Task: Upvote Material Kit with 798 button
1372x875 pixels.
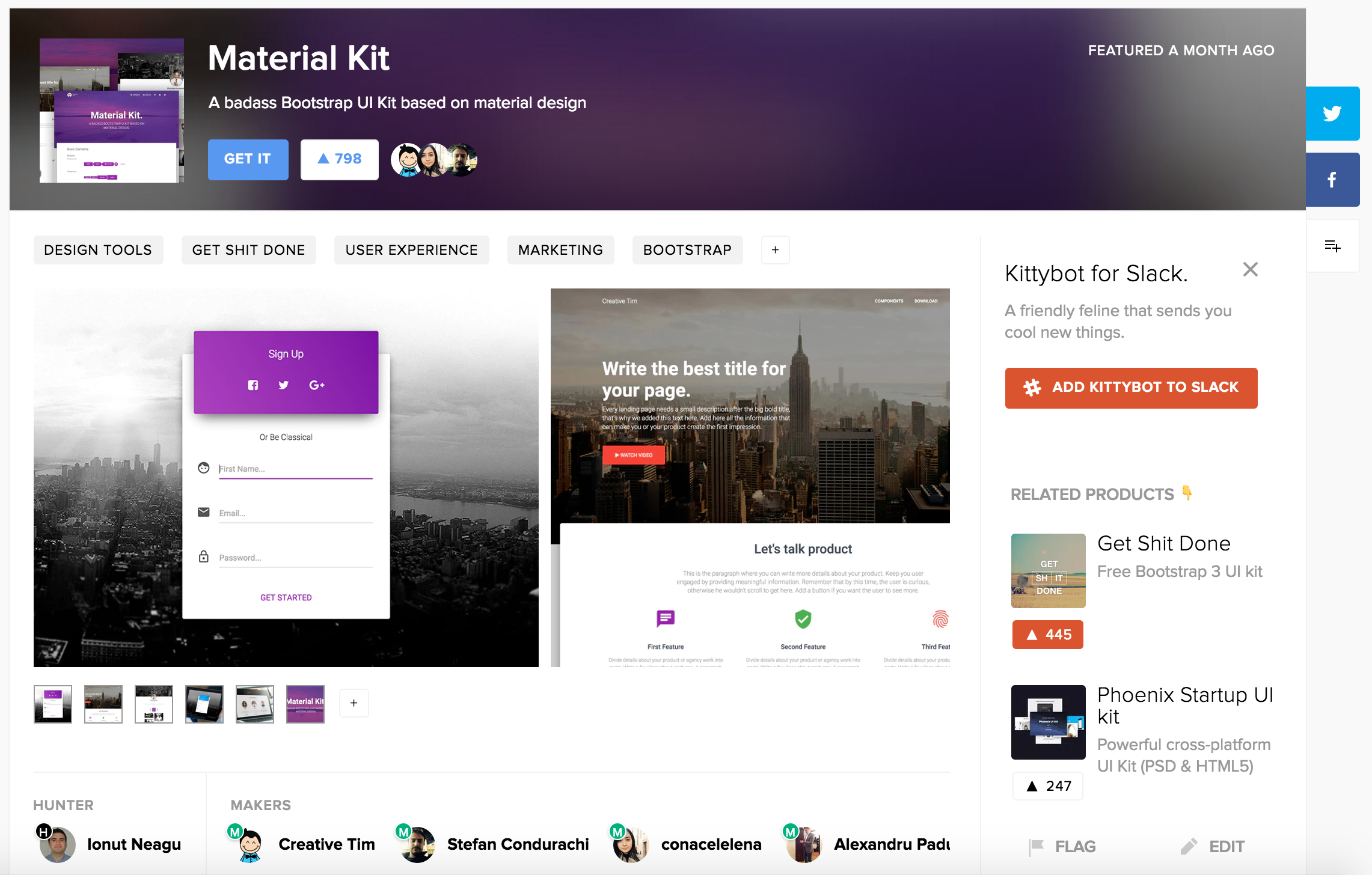Action: (x=340, y=159)
